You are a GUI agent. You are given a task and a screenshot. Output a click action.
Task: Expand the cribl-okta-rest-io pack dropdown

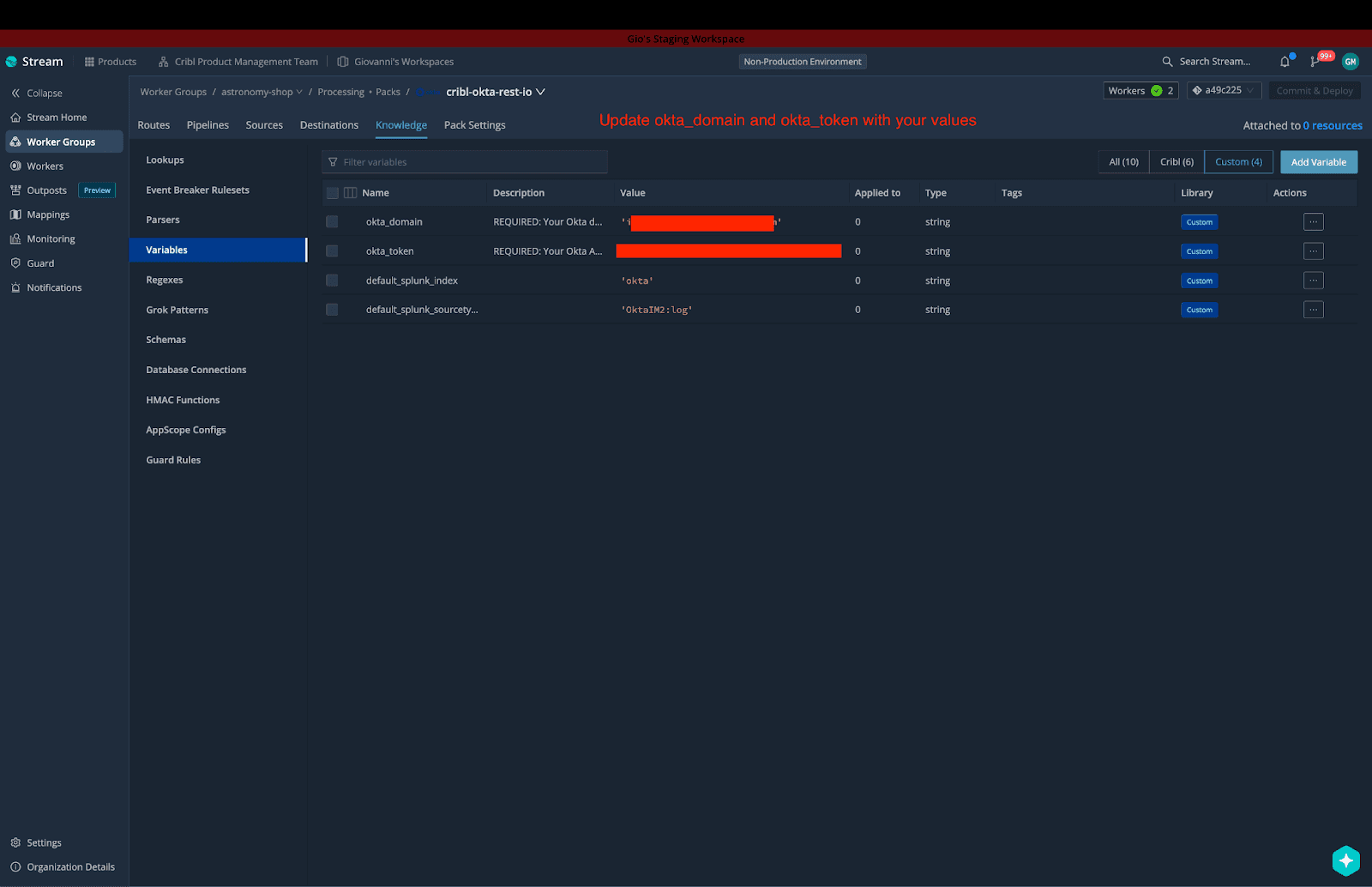[540, 92]
